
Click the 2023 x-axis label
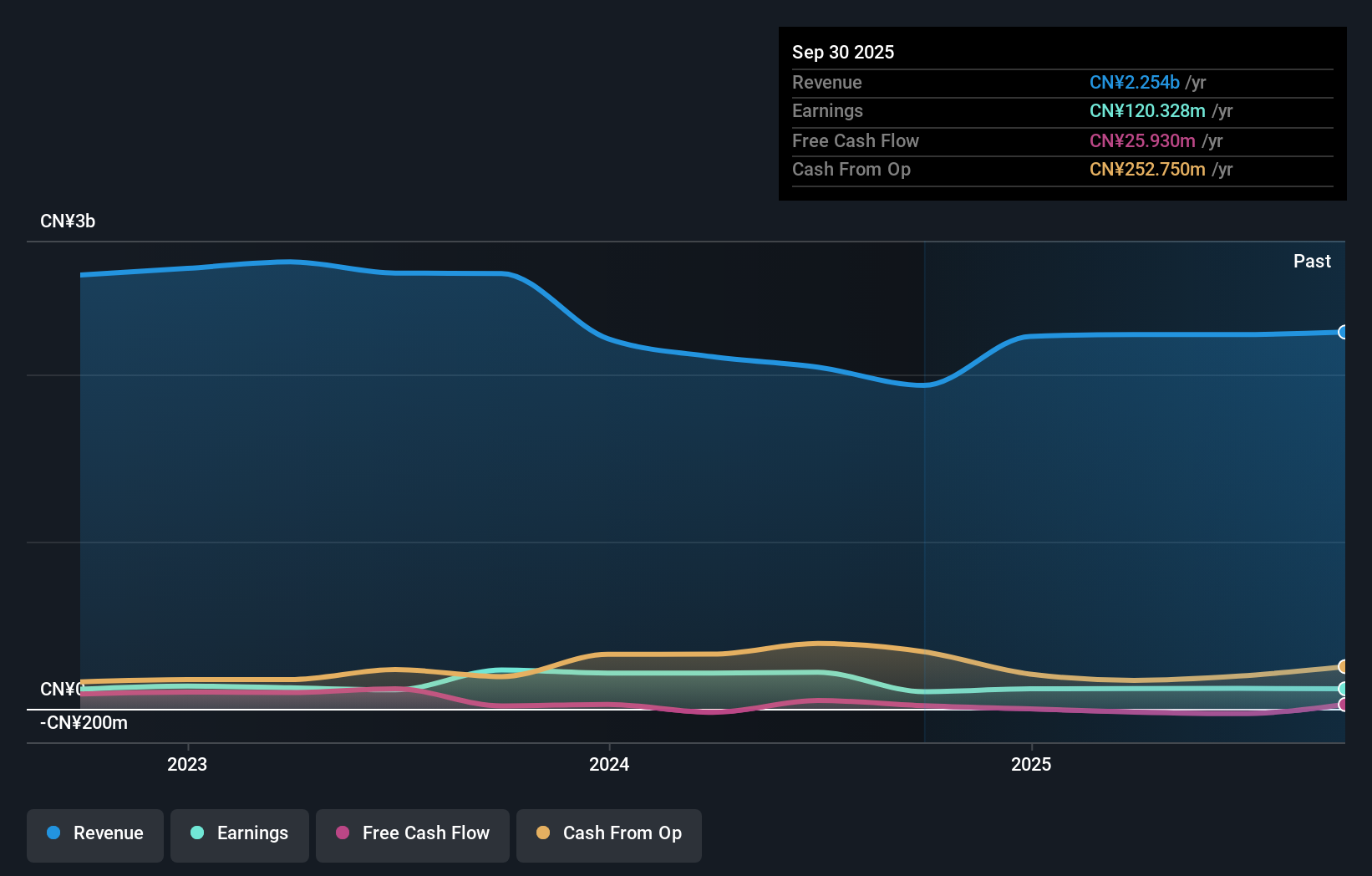coord(187,764)
